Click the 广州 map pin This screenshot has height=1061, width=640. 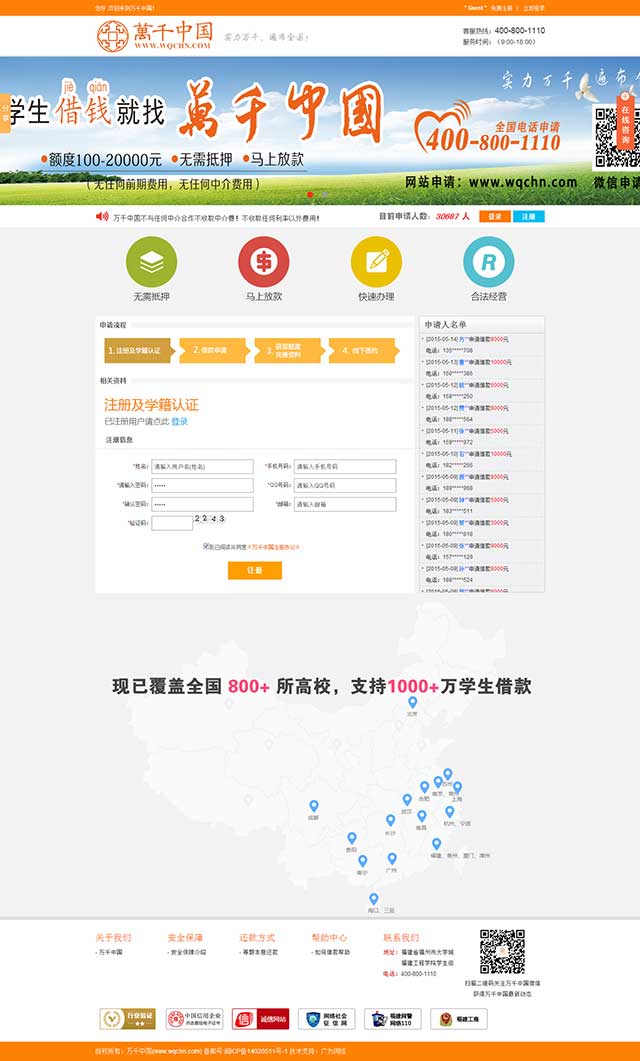click(392, 859)
